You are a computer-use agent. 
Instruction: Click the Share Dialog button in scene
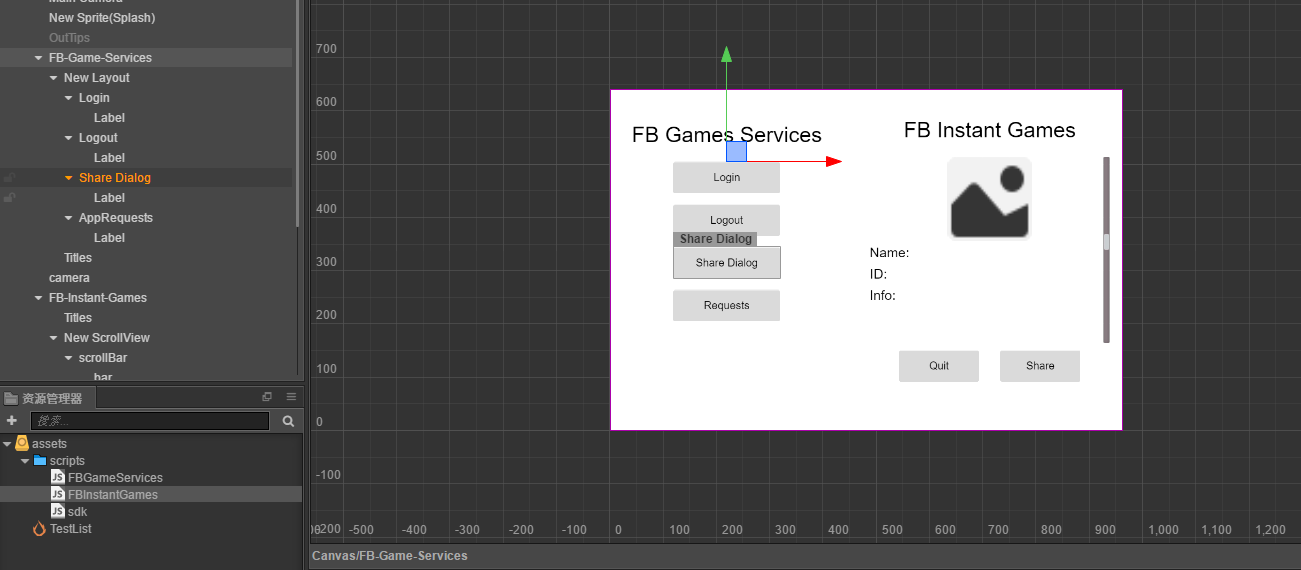coord(726,262)
